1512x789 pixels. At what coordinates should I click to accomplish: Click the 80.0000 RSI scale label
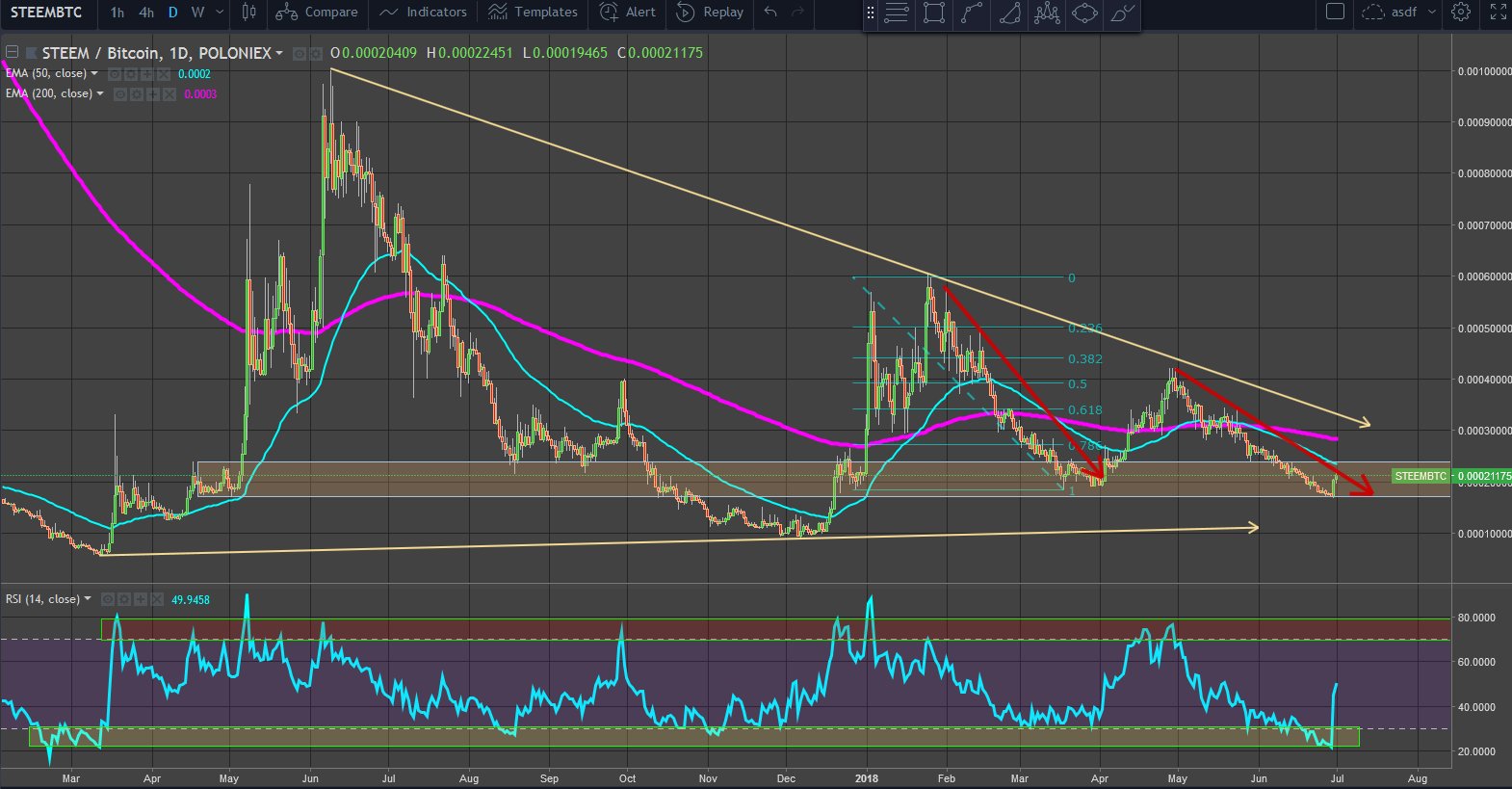1476,618
